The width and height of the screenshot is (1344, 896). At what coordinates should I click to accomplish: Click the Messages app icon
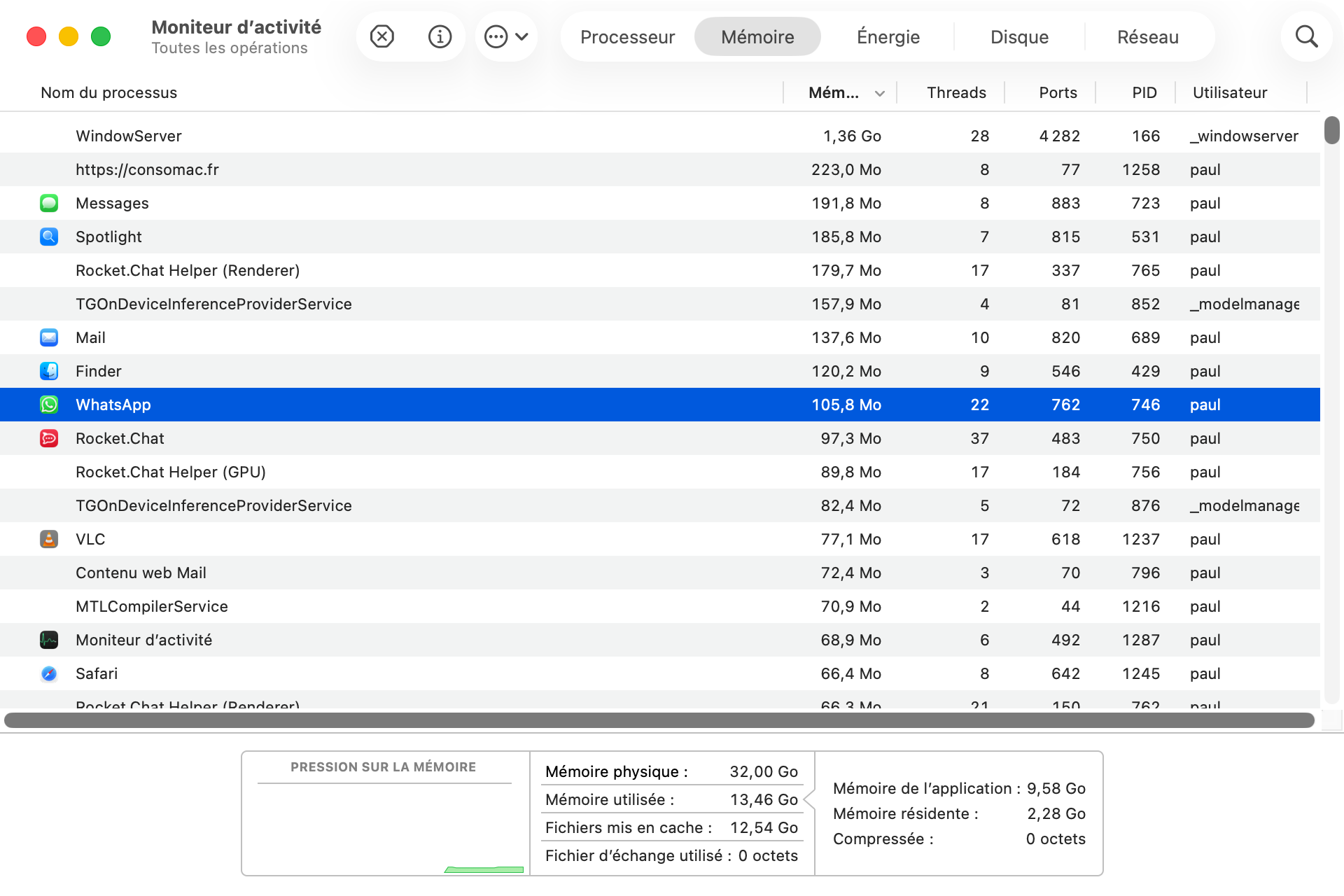point(49,203)
